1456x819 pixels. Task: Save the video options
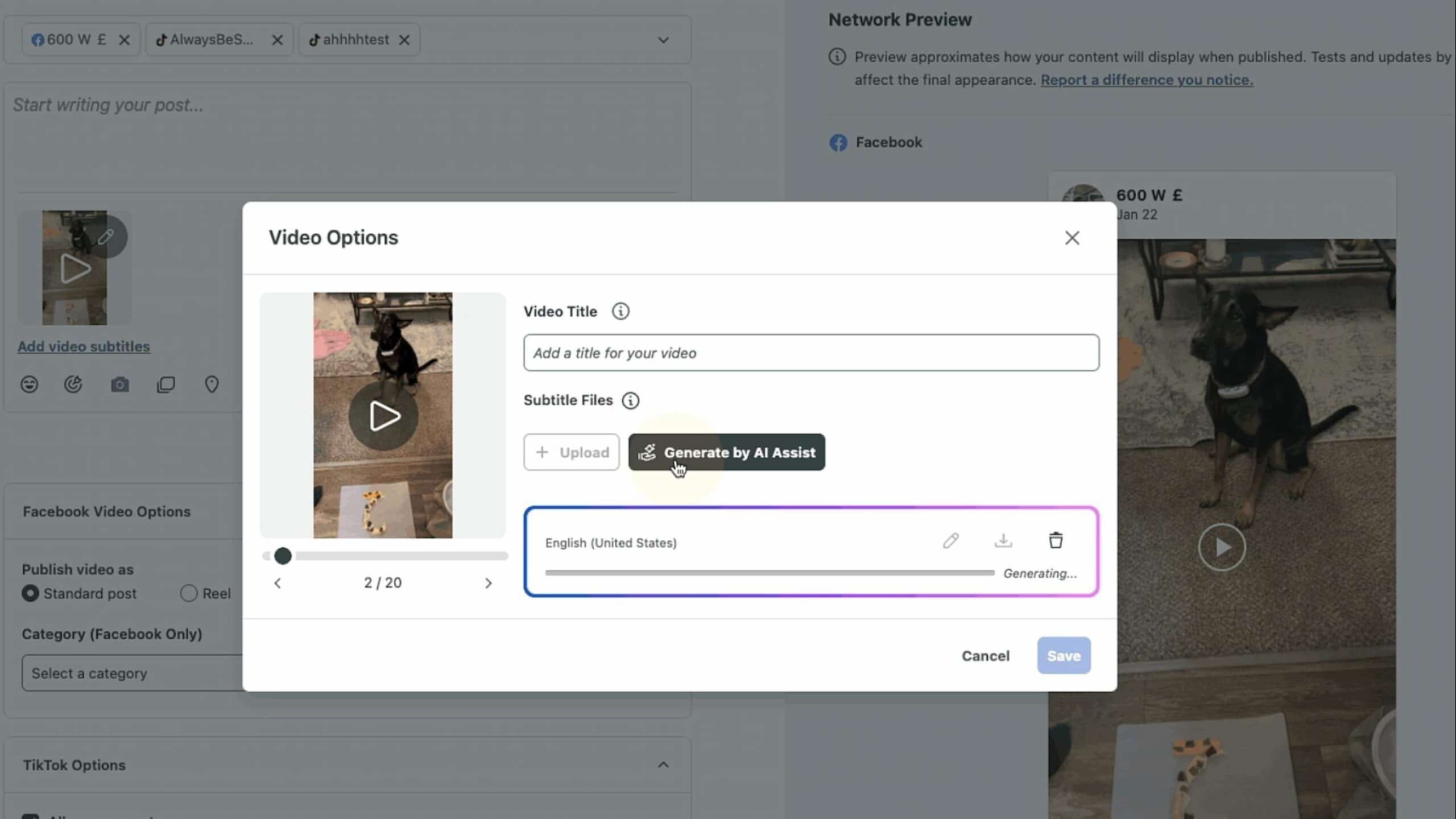[1063, 655]
